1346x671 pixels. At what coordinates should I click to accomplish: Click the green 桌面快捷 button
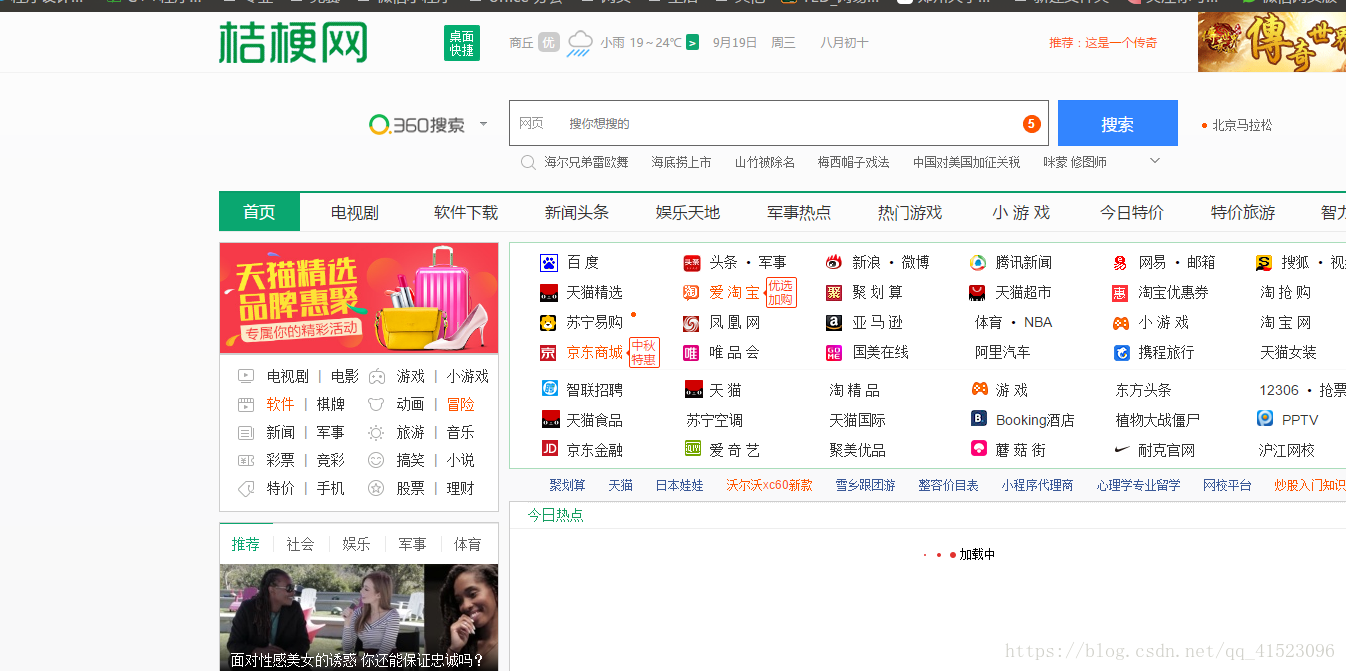[x=462, y=43]
